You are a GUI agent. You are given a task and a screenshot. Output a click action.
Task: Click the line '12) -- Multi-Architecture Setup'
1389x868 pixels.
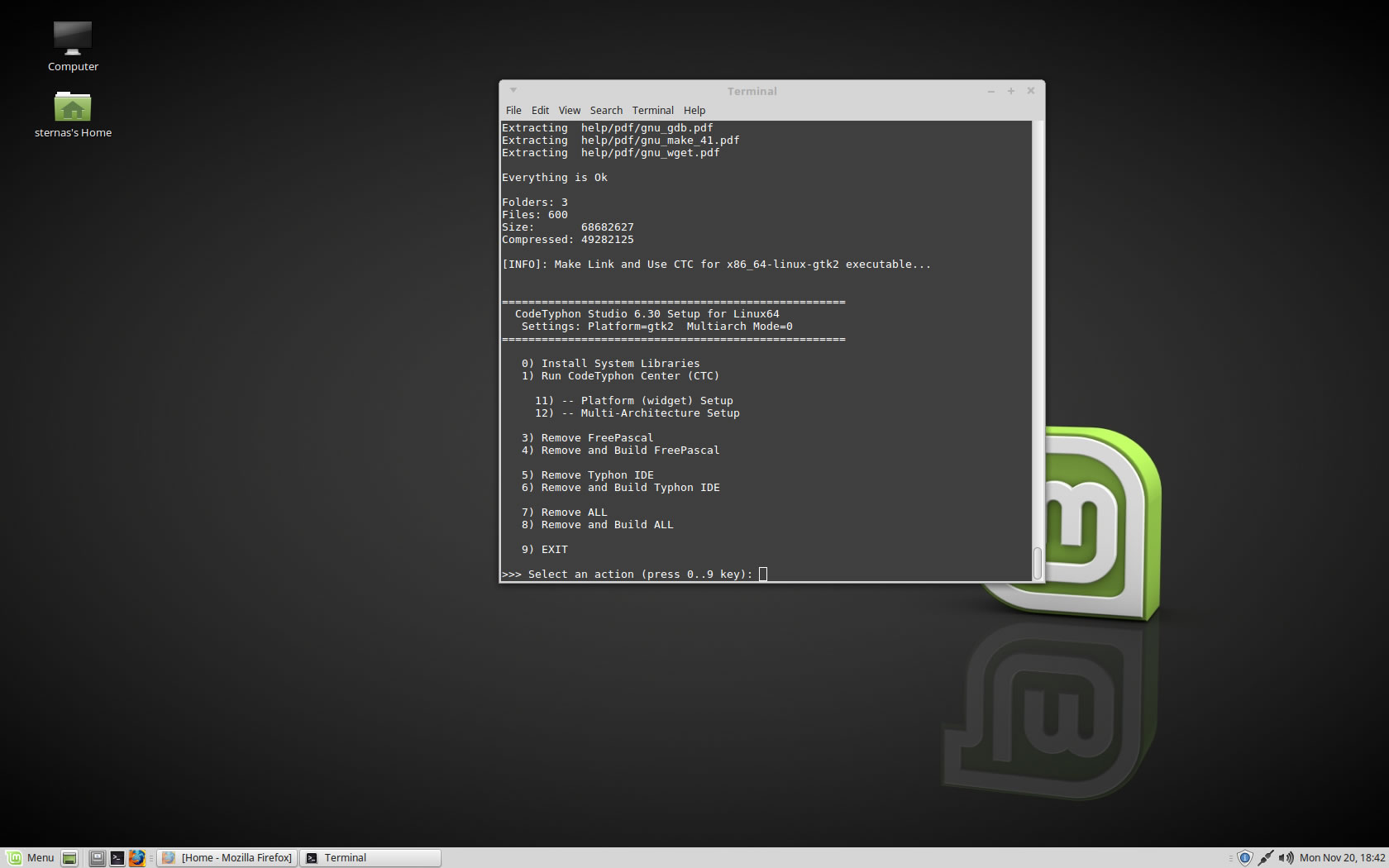[x=637, y=413]
